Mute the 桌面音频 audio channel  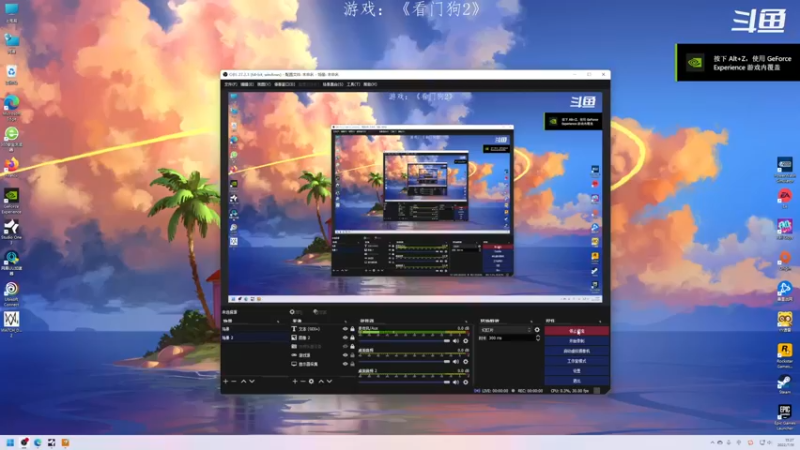coord(456,362)
